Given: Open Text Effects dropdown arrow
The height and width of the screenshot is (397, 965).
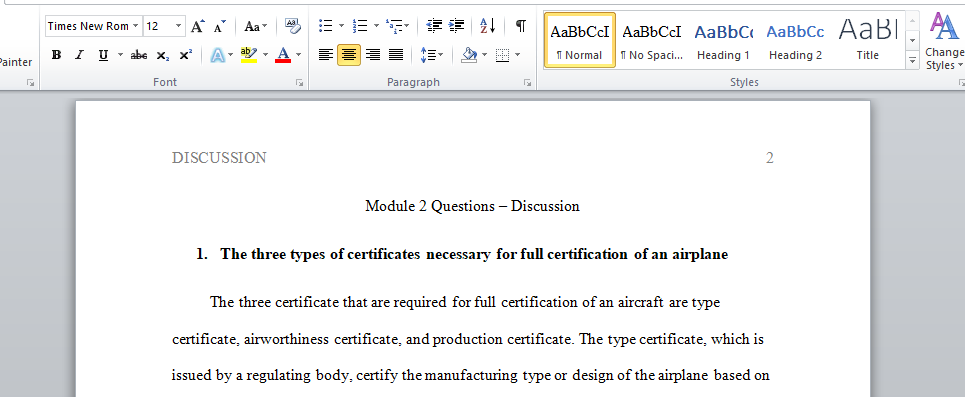Looking at the screenshot, I should (231, 55).
